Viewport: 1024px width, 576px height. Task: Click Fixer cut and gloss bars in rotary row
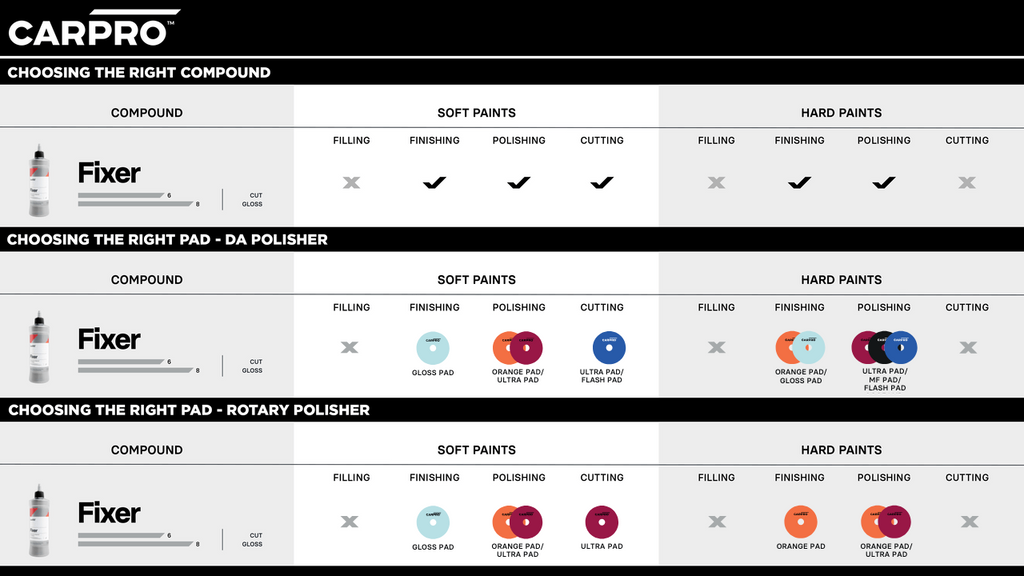coord(139,539)
